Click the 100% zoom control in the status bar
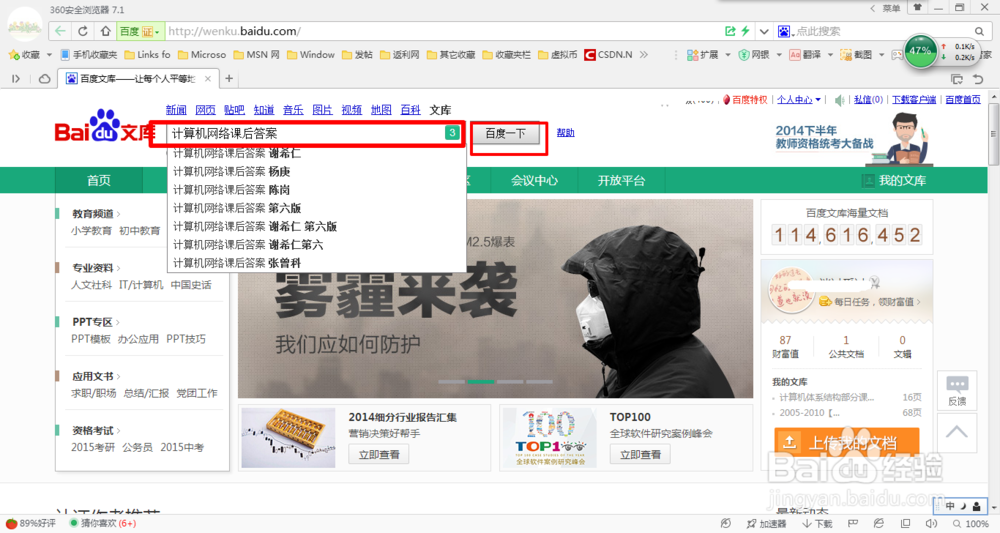The width and height of the screenshot is (1000, 533). (971, 524)
